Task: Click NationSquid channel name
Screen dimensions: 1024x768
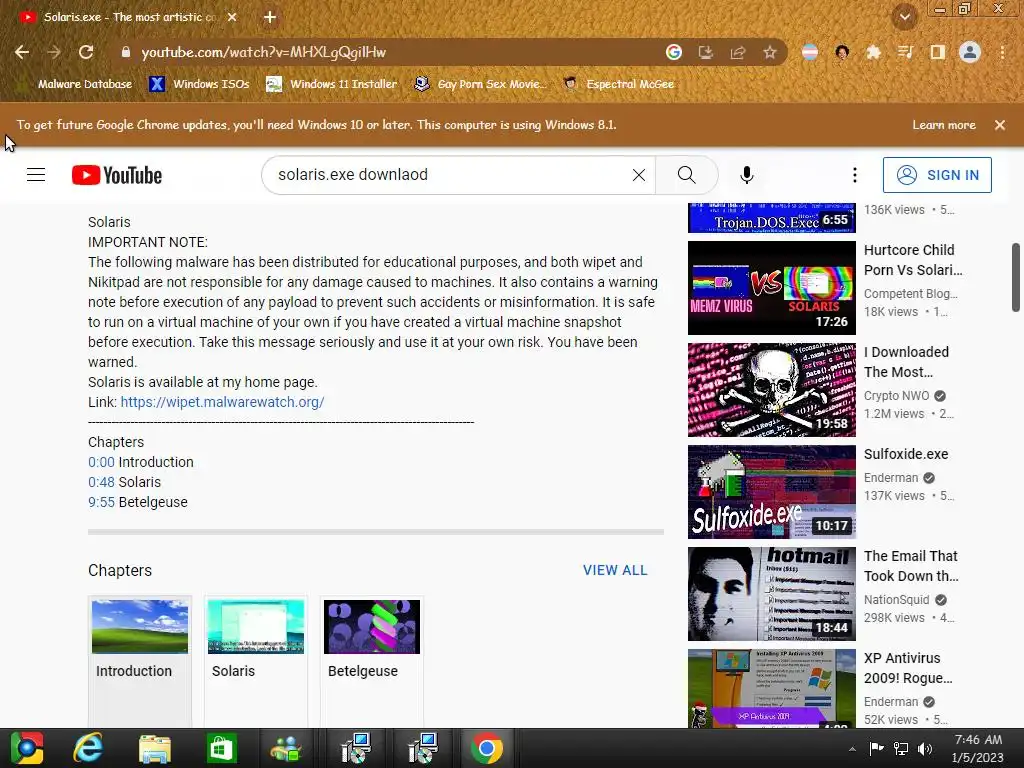Action: (x=897, y=600)
